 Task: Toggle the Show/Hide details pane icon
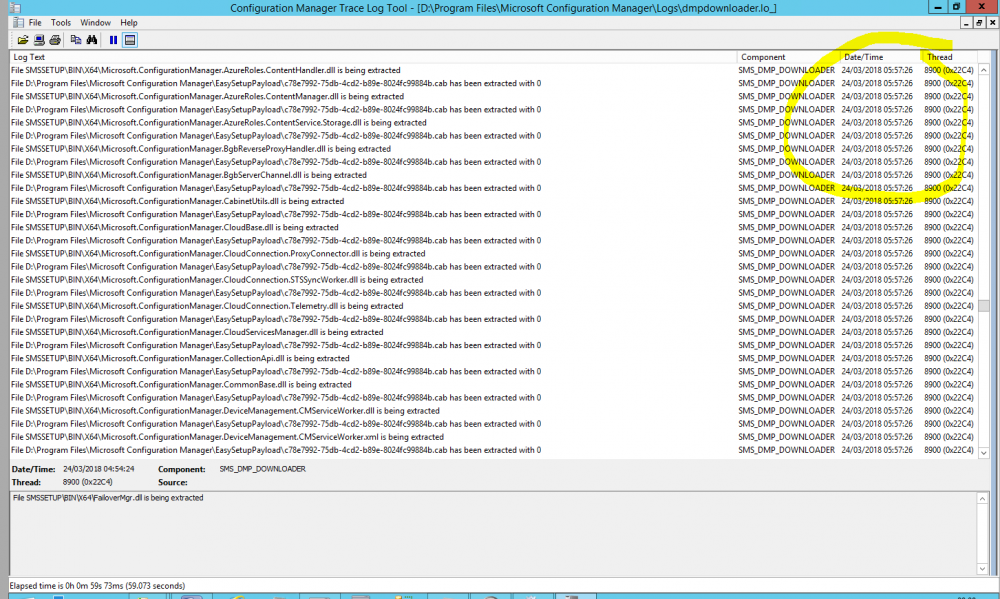pyautogui.click(x=130, y=40)
